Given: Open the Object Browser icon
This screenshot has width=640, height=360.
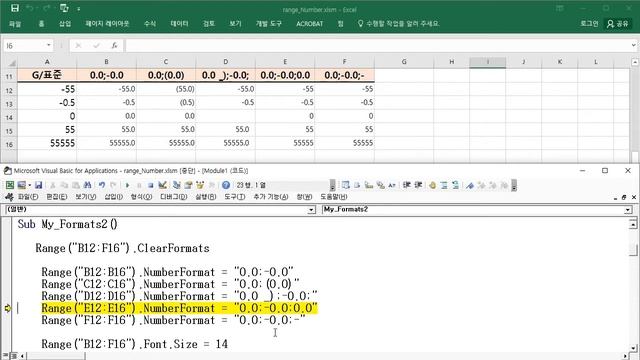Looking at the screenshot, I should coord(200,185).
